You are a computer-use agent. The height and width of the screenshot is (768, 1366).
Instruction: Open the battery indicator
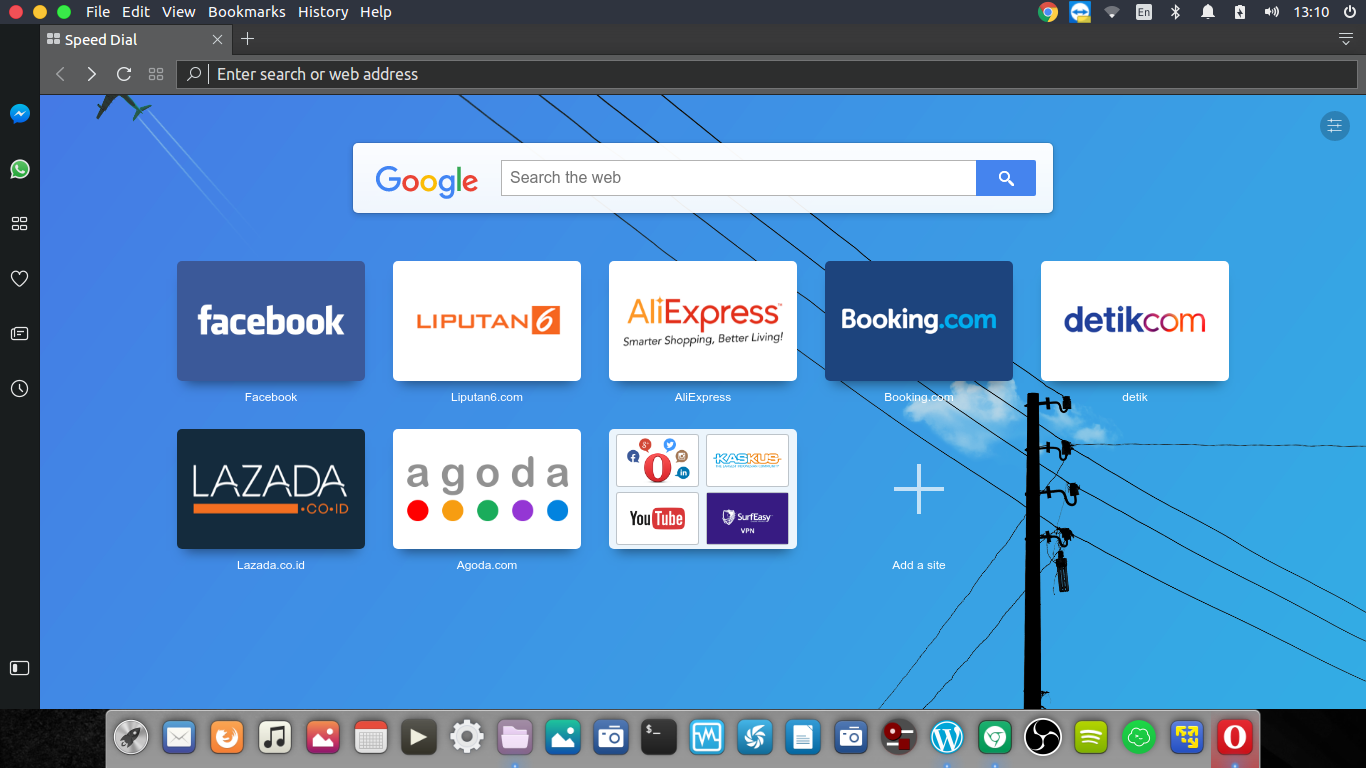(x=1240, y=12)
